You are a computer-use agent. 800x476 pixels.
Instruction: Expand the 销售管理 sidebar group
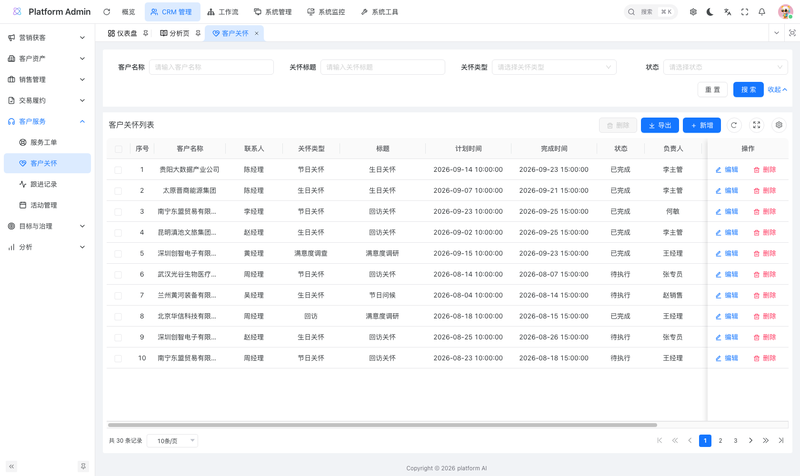[47, 80]
